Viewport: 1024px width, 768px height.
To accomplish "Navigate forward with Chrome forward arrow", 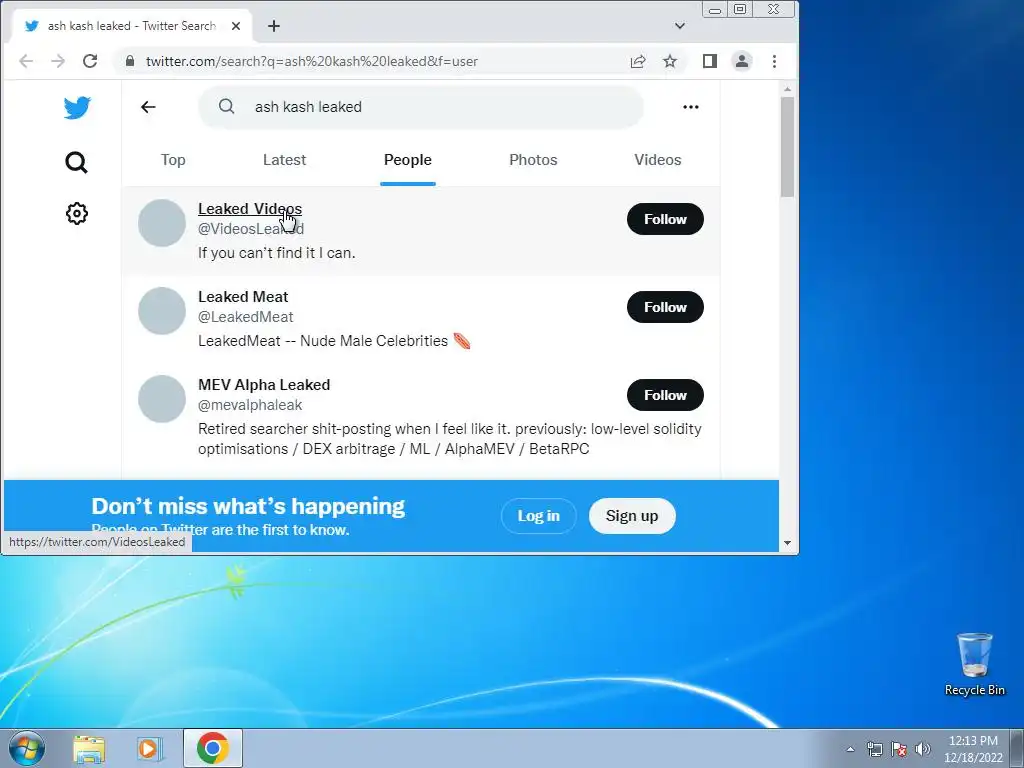I will pos(58,61).
